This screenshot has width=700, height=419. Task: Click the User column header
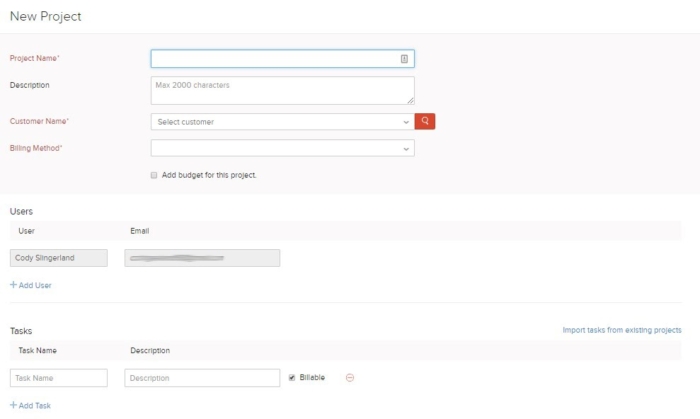pyautogui.click(x=27, y=231)
